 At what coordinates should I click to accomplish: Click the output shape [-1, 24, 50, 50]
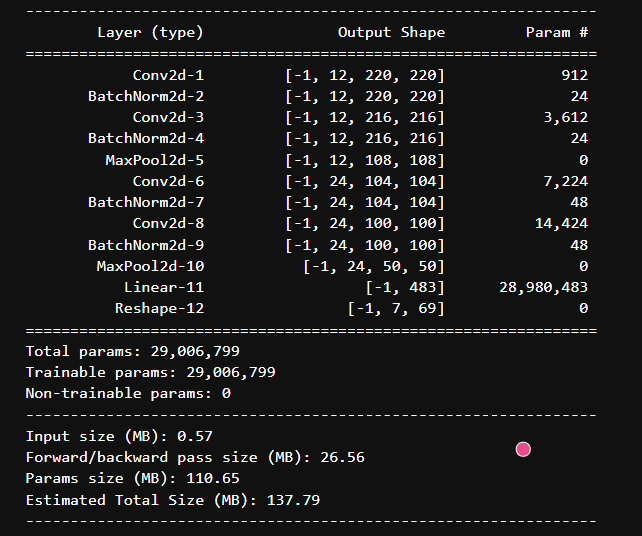coord(373,266)
